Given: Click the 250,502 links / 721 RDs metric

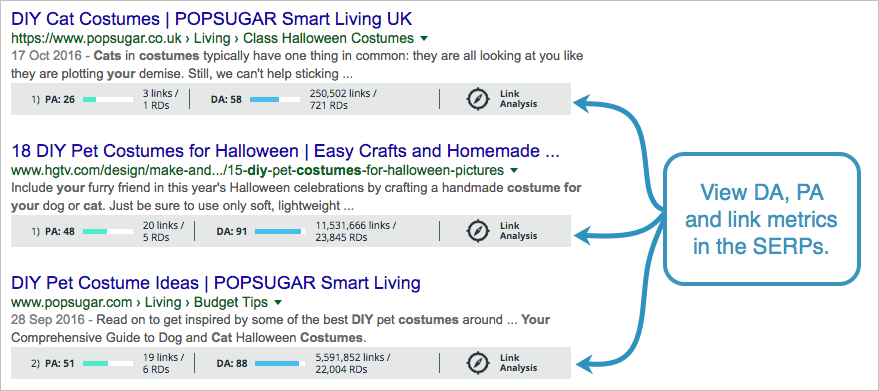Looking at the screenshot, I should (x=343, y=99).
